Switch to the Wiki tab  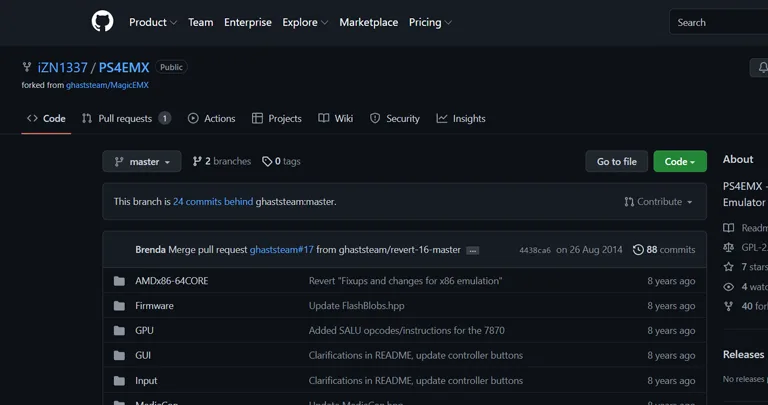pos(336,119)
